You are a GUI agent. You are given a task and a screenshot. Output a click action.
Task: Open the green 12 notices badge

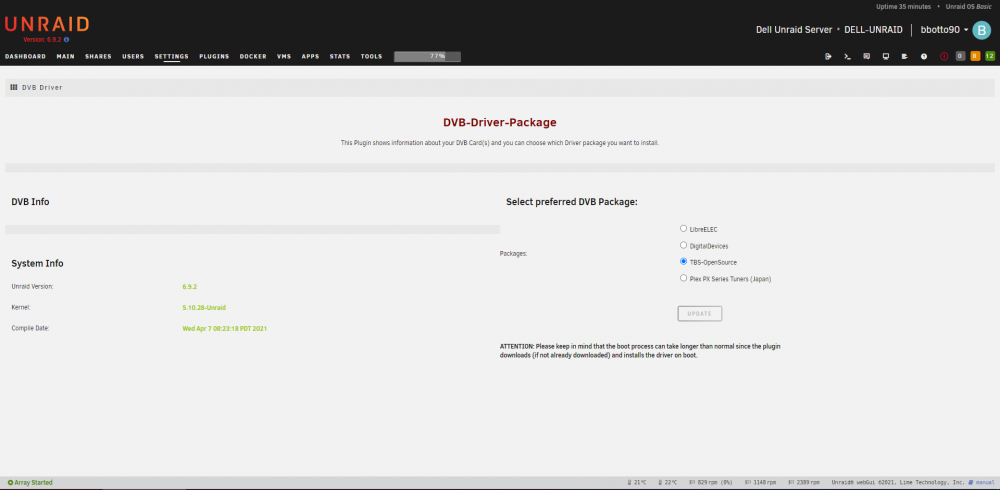pyautogui.click(x=989, y=56)
